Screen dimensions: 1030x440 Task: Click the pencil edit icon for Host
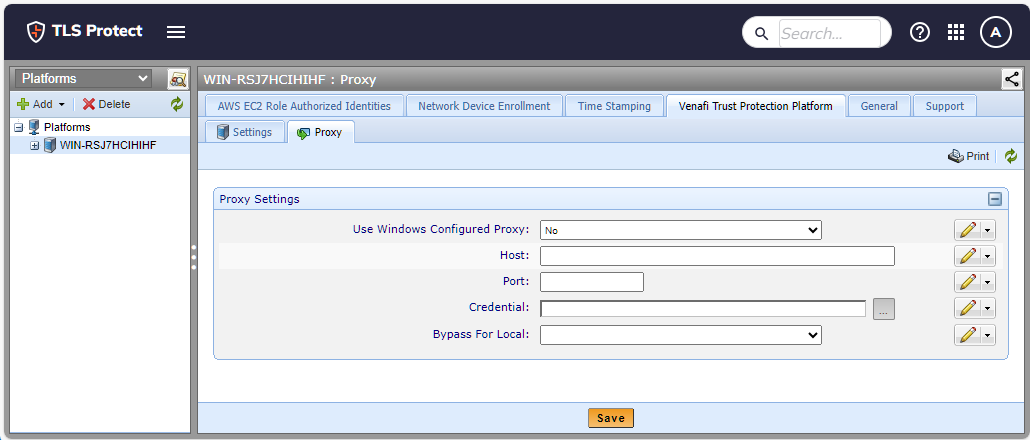tap(967, 256)
